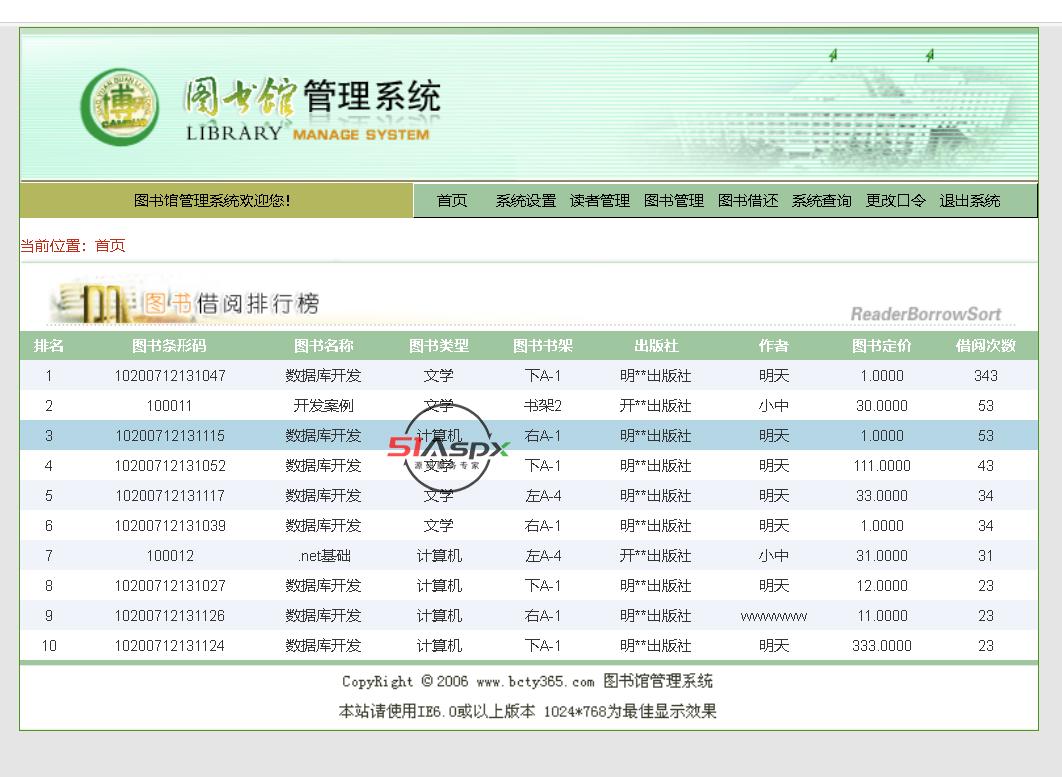Click the 图书条形码 column header
The image size is (1062, 777).
169,346
